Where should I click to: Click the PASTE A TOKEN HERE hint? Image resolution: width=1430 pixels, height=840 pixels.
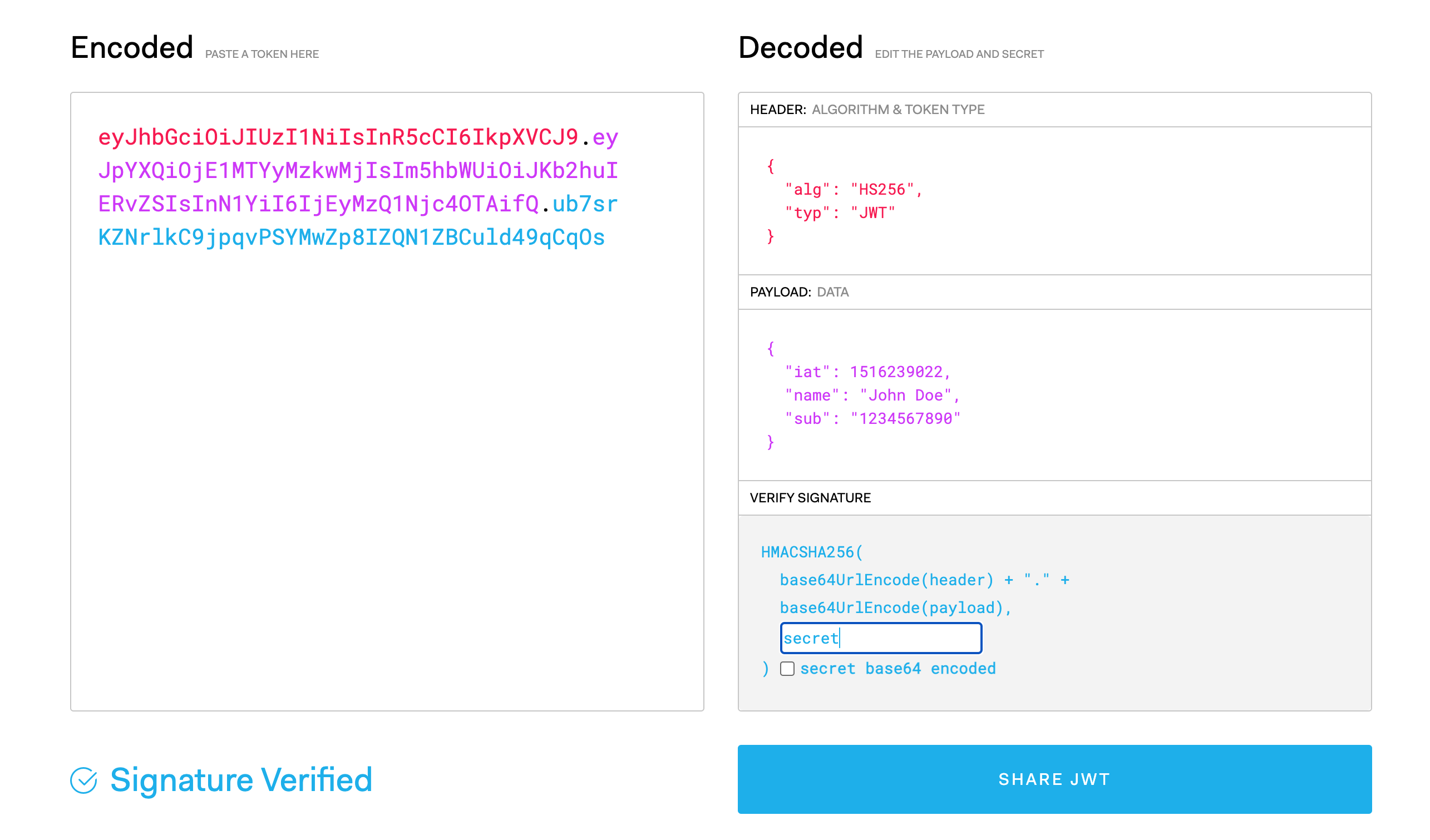[262, 55]
